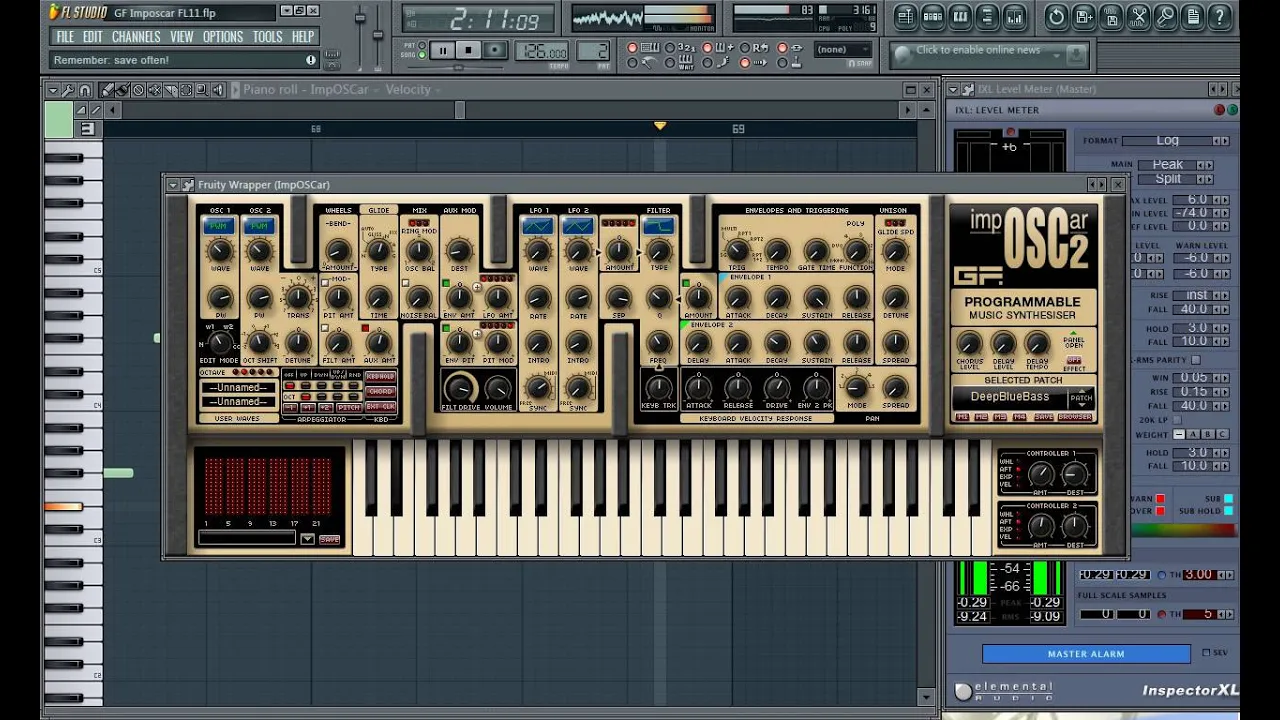Select weighting C in Level Meter
The image size is (1280, 720).
point(1222,434)
